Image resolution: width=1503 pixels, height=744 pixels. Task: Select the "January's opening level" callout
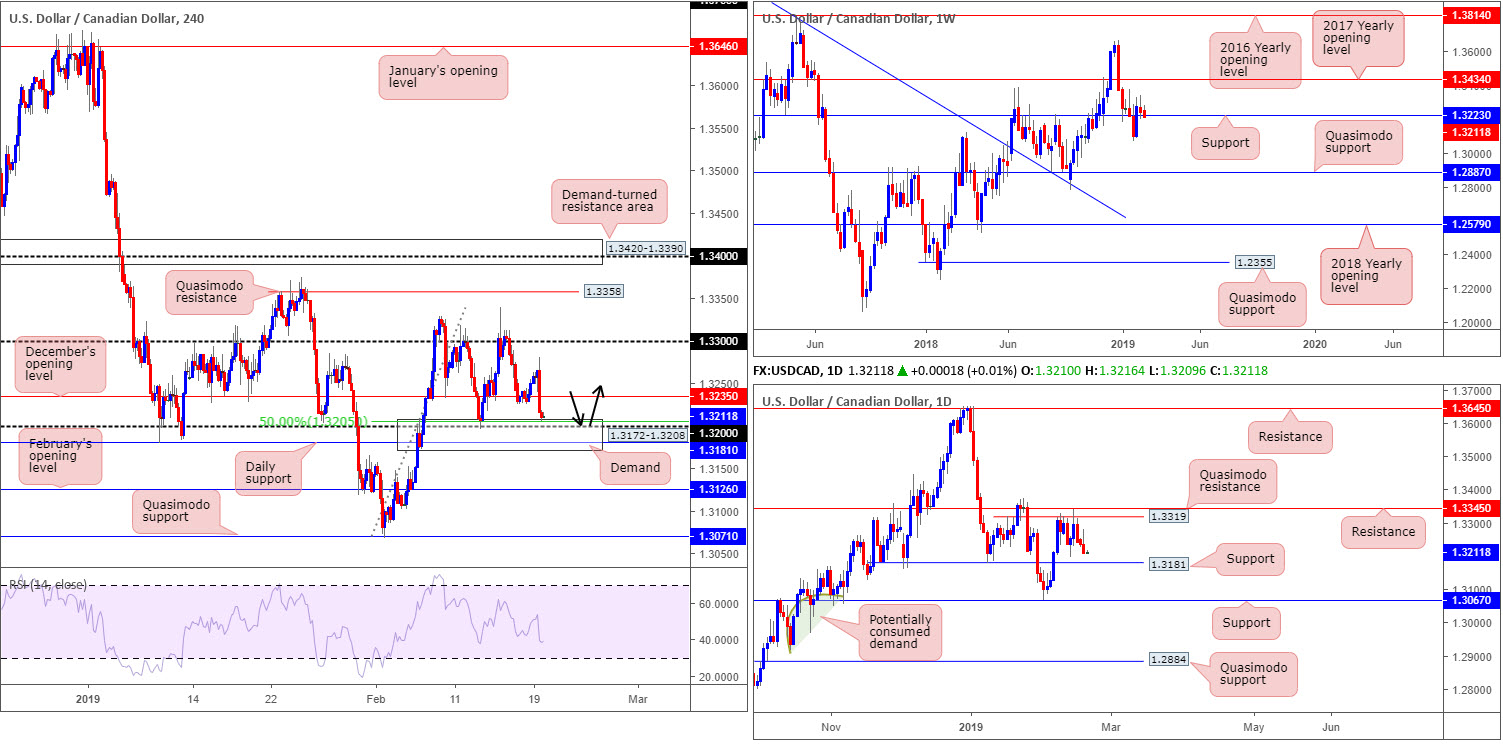tap(443, 77)
